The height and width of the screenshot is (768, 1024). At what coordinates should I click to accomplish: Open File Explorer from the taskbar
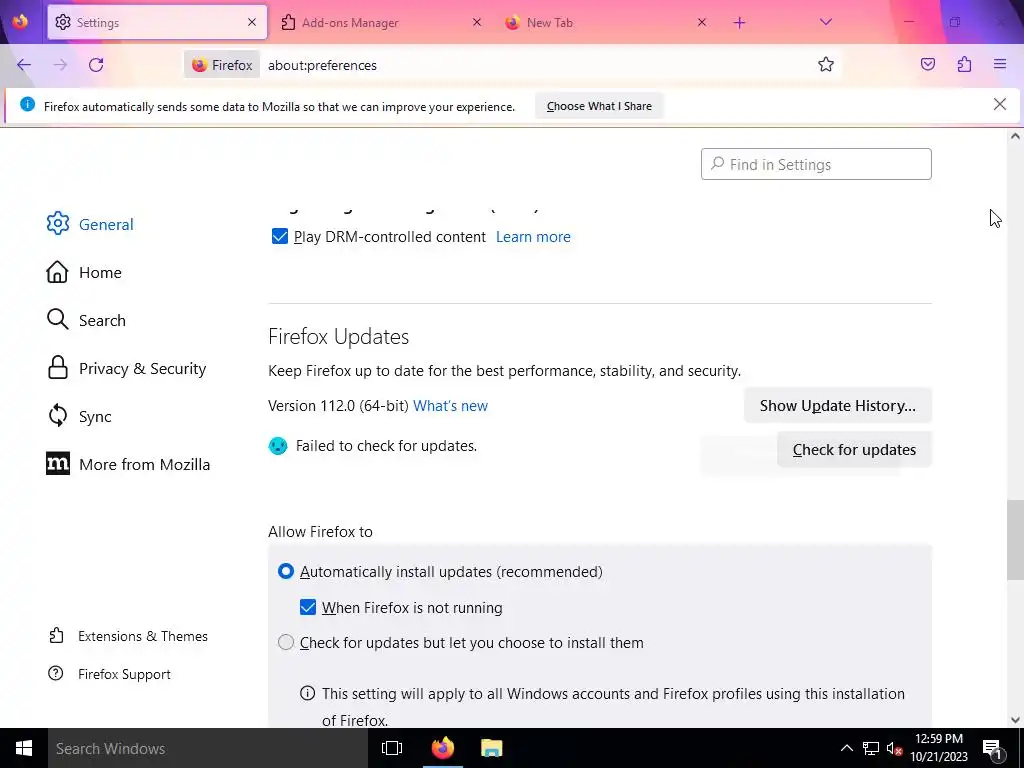pos(491,748)
